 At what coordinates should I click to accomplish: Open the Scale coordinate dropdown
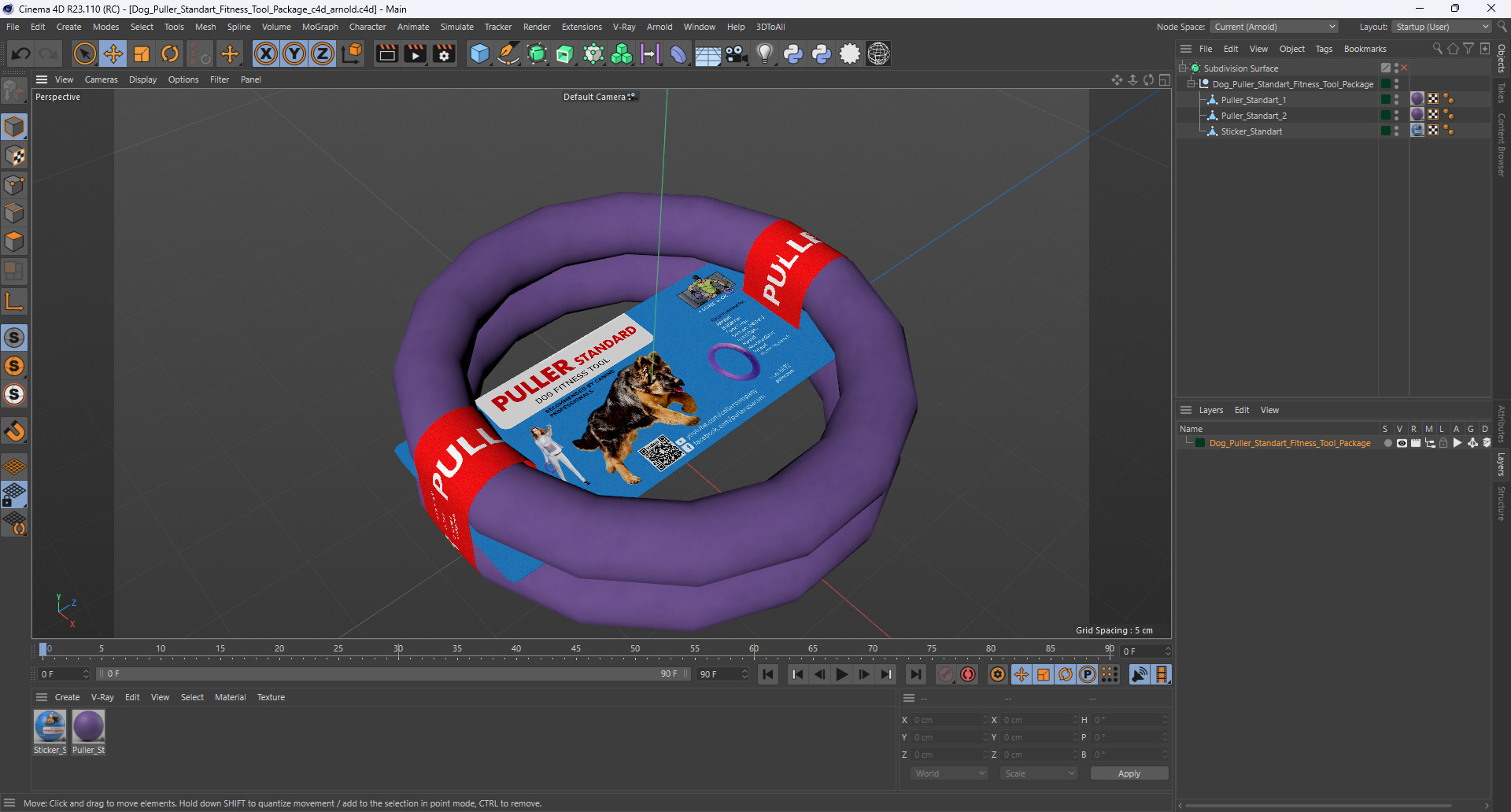[1039, 773]
